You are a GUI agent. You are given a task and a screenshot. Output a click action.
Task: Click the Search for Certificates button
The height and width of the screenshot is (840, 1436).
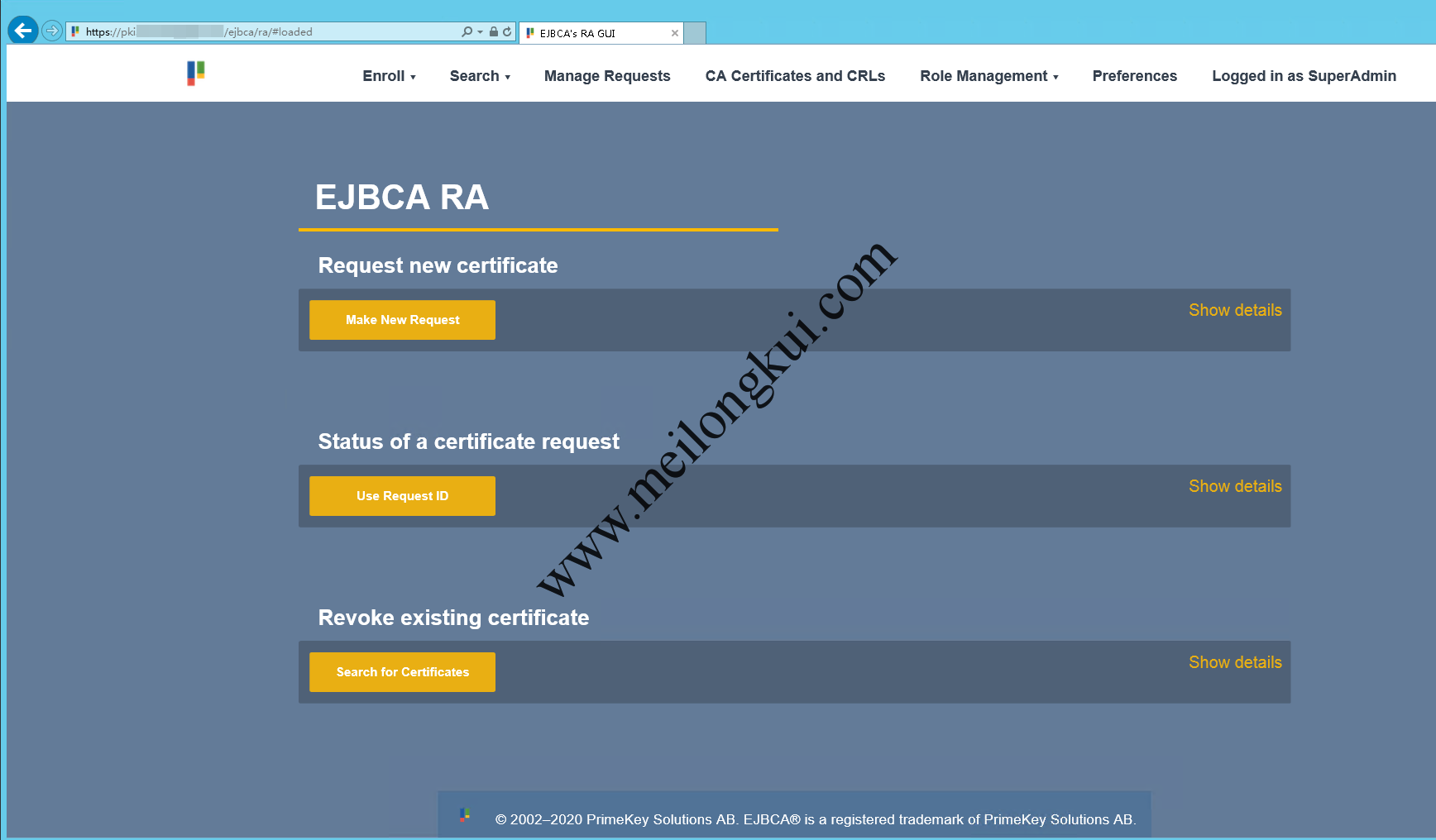point(402,672)
